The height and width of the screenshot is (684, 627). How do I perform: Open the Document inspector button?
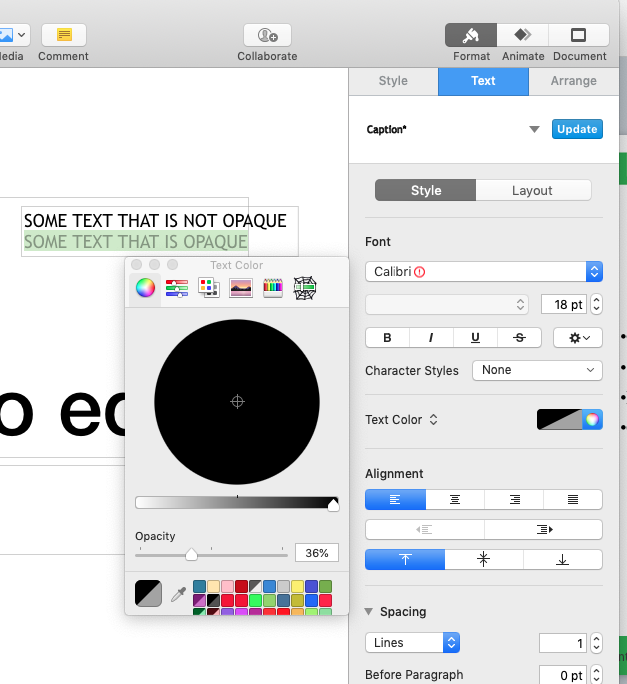579,35
